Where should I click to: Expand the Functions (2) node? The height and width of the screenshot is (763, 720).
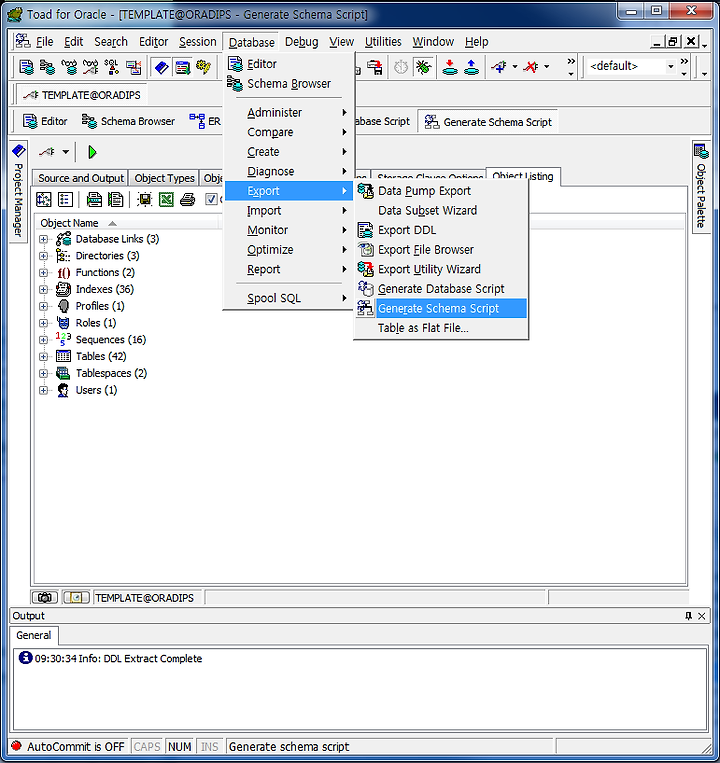43,272
